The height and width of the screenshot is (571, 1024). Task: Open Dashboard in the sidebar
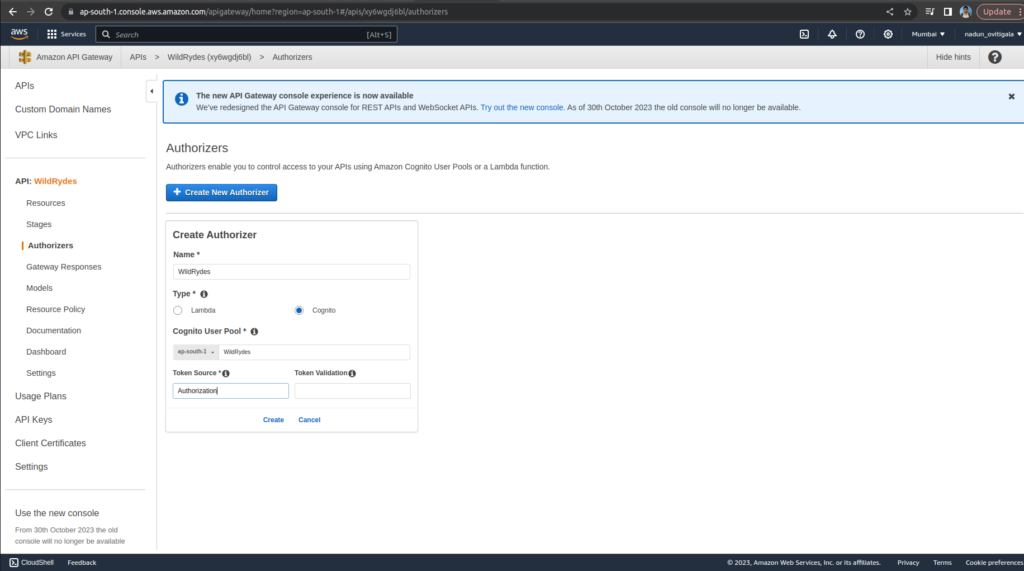click(46, 351)
